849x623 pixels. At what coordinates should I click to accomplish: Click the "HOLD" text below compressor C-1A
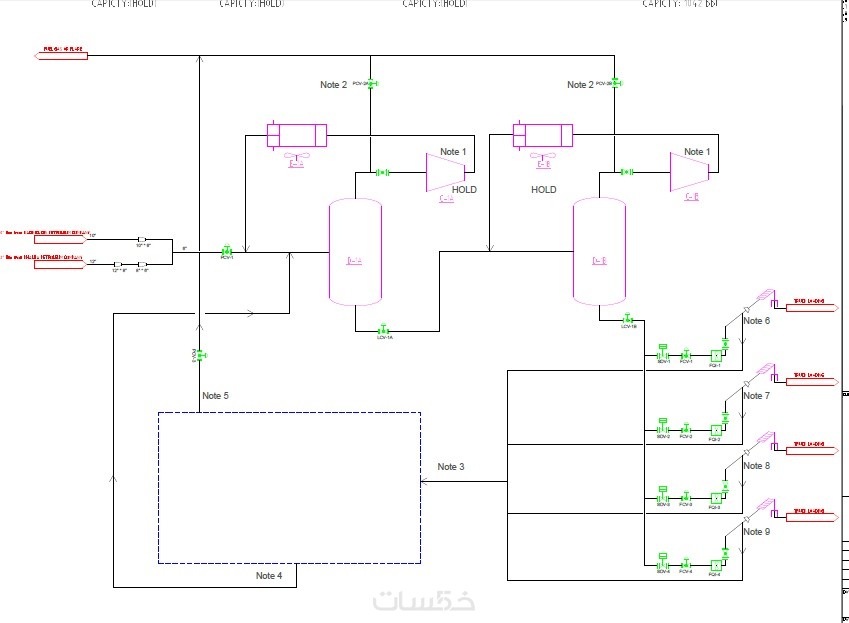465,190
